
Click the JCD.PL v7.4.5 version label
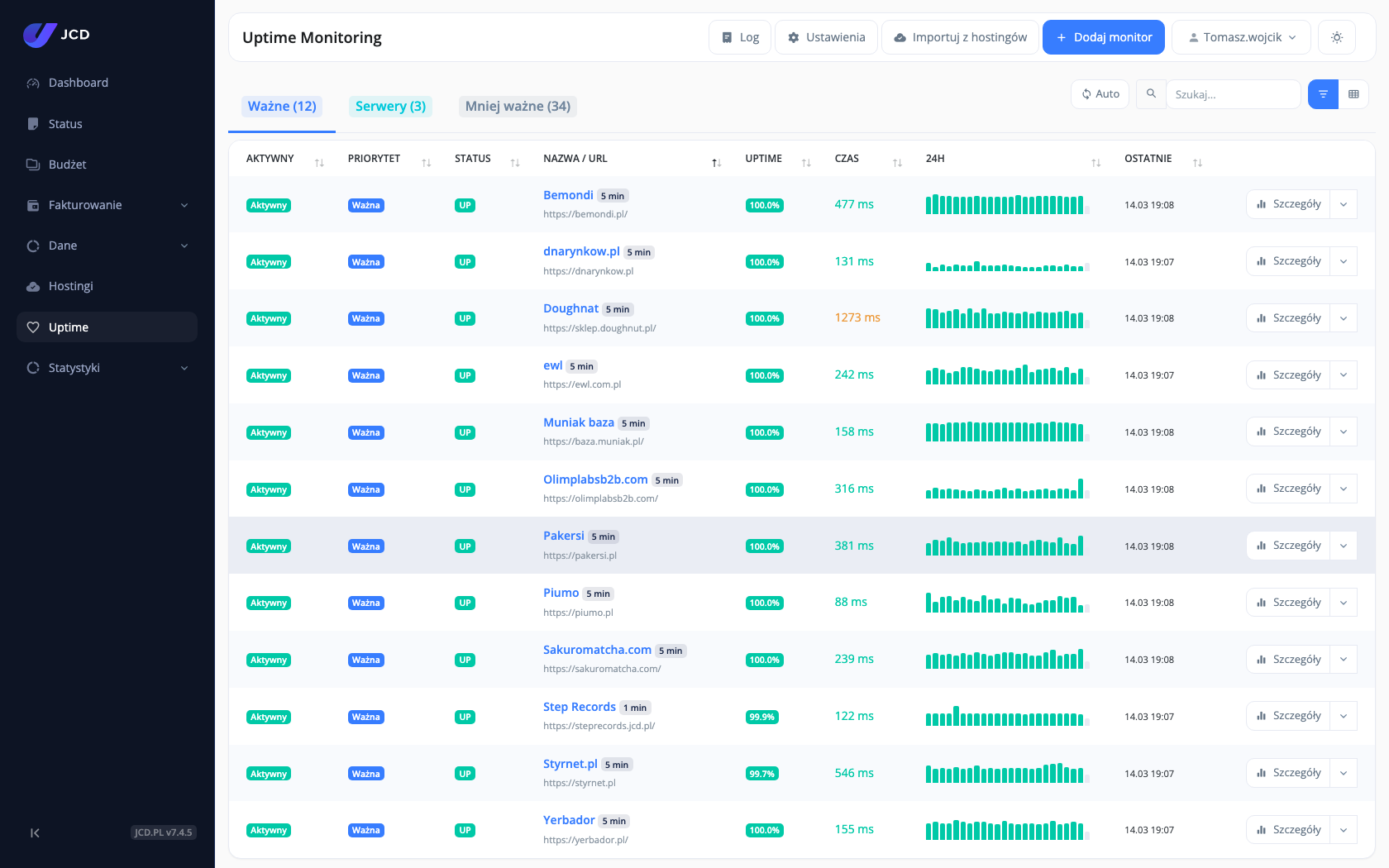(x=164, y=832)
